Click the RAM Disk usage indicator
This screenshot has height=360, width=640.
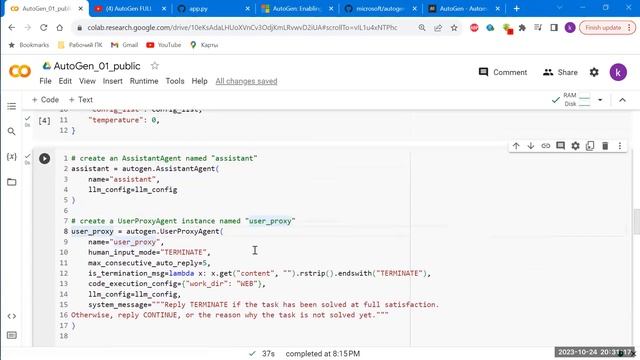577,100
